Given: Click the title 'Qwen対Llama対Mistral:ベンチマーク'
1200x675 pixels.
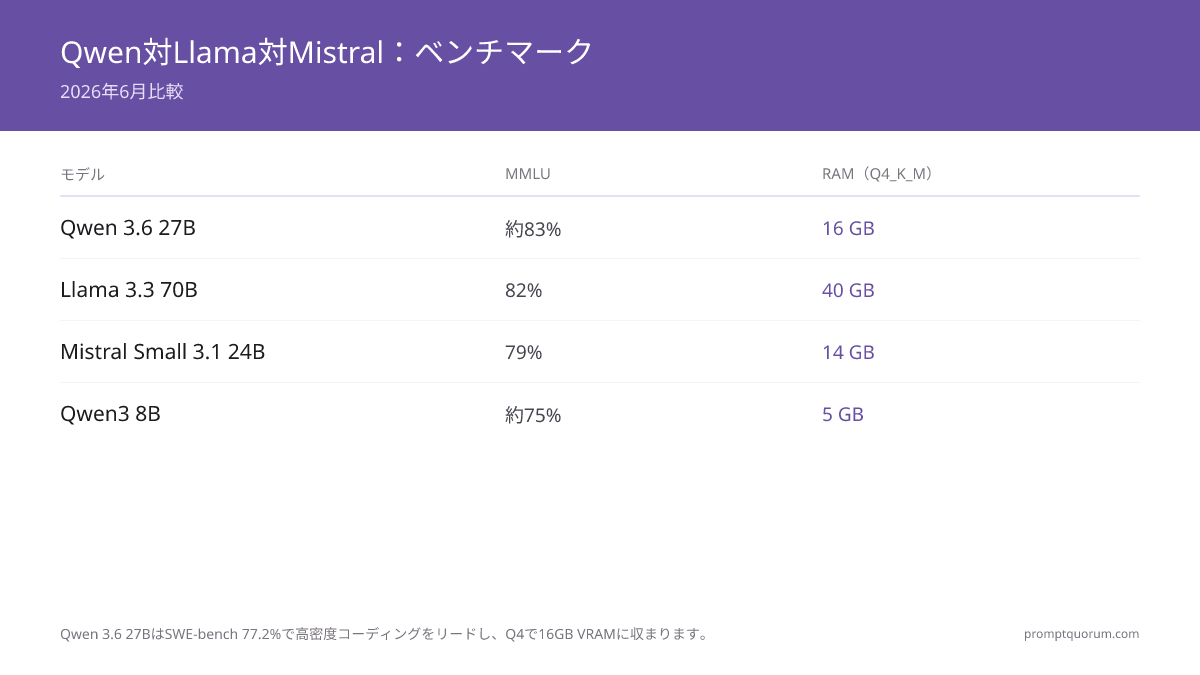Looking at the screenshot, I should click(x=327, y=51).
